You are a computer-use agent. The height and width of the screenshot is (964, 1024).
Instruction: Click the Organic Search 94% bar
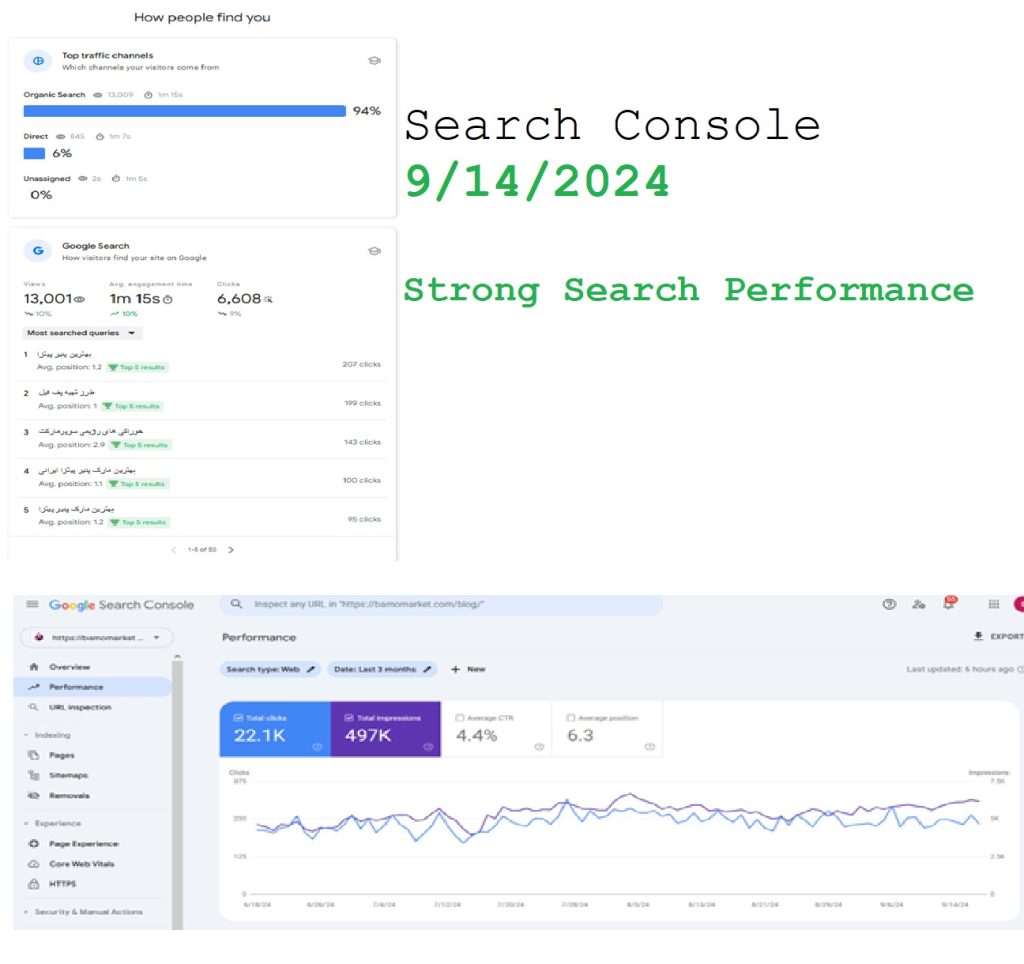[184, 111]
